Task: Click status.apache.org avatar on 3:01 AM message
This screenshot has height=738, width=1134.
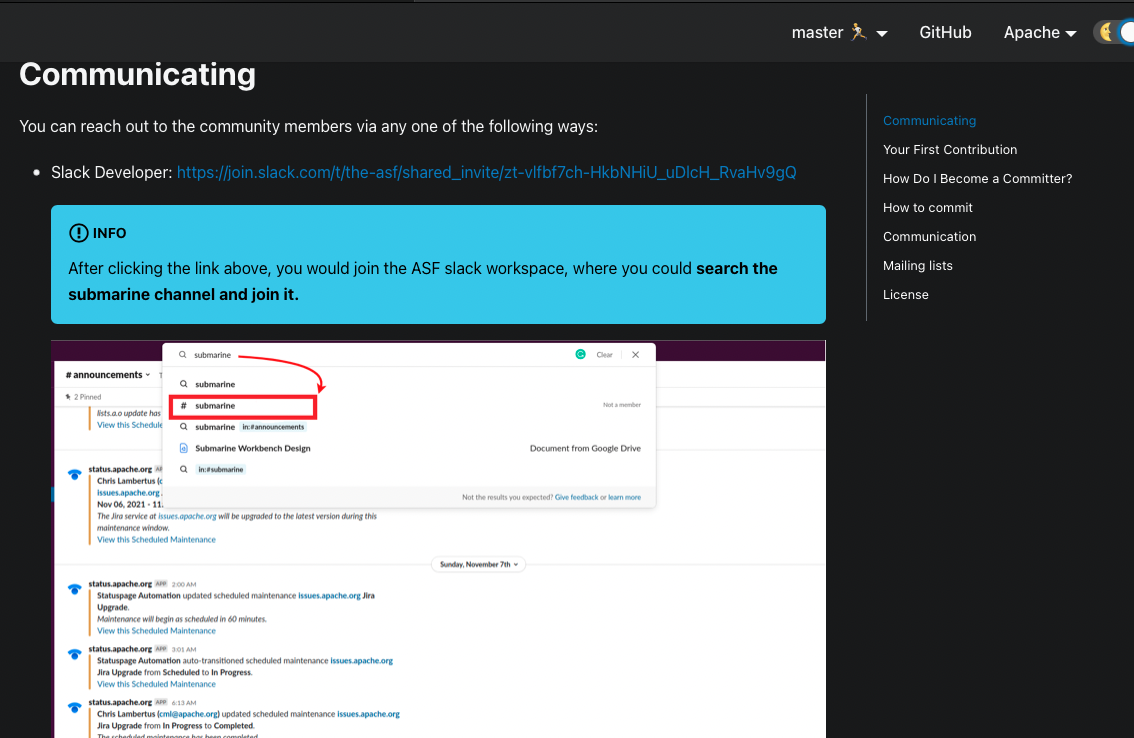Action: tap(74, 654)
